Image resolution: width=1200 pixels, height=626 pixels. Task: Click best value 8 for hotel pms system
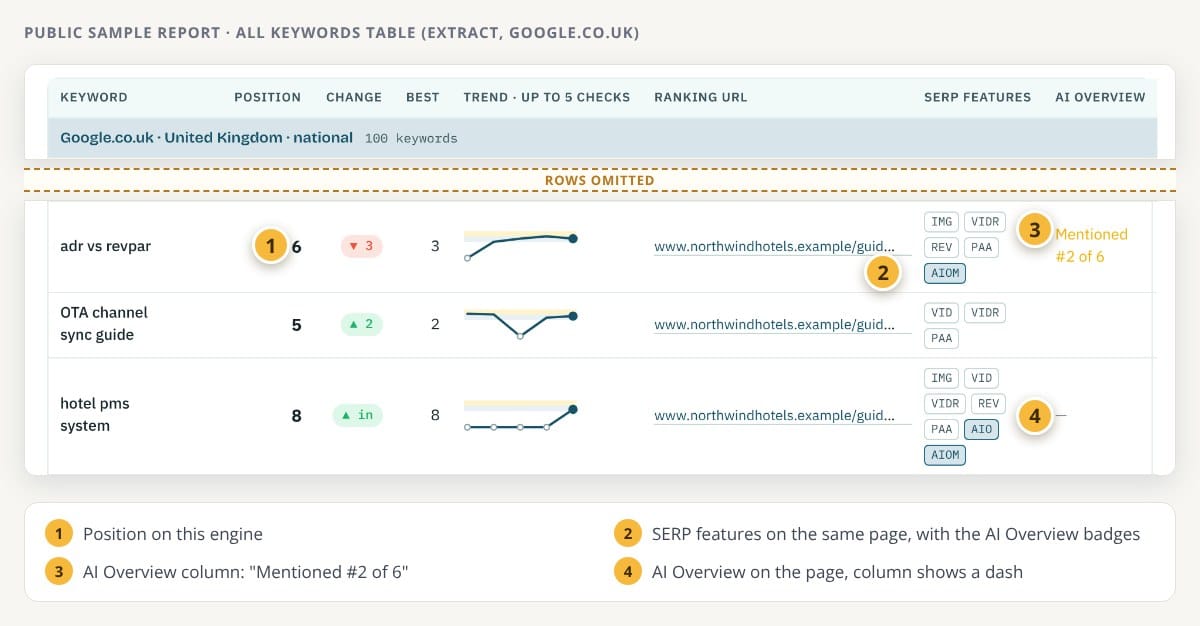[435, 415]
